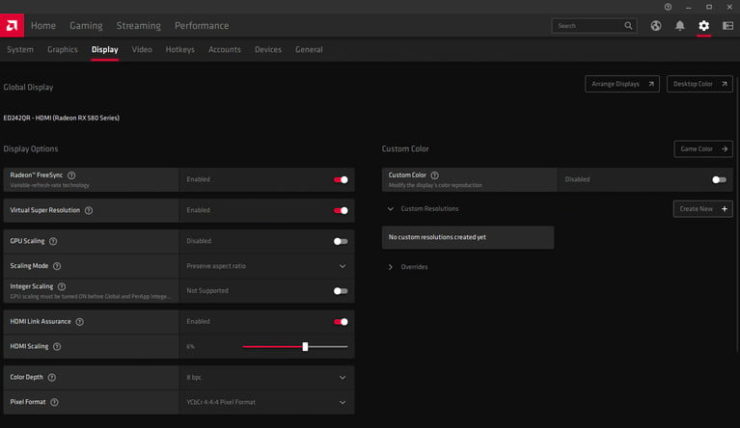This screenshot has height=428, width=740.
Task: Toggle the sidebar panel icon
Action: [x=728, y=26]
